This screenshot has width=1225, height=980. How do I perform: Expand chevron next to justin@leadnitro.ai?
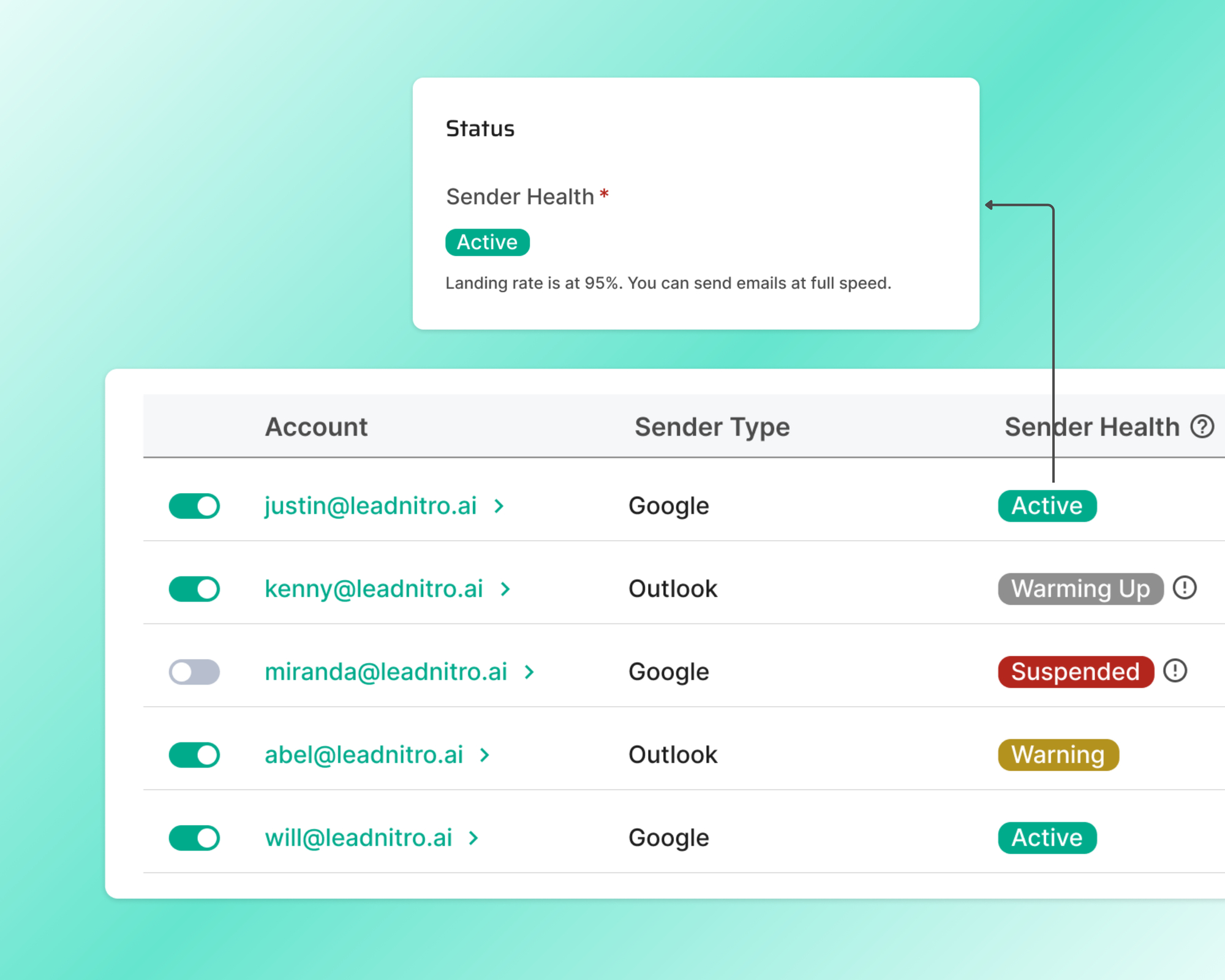pos(499,506)
